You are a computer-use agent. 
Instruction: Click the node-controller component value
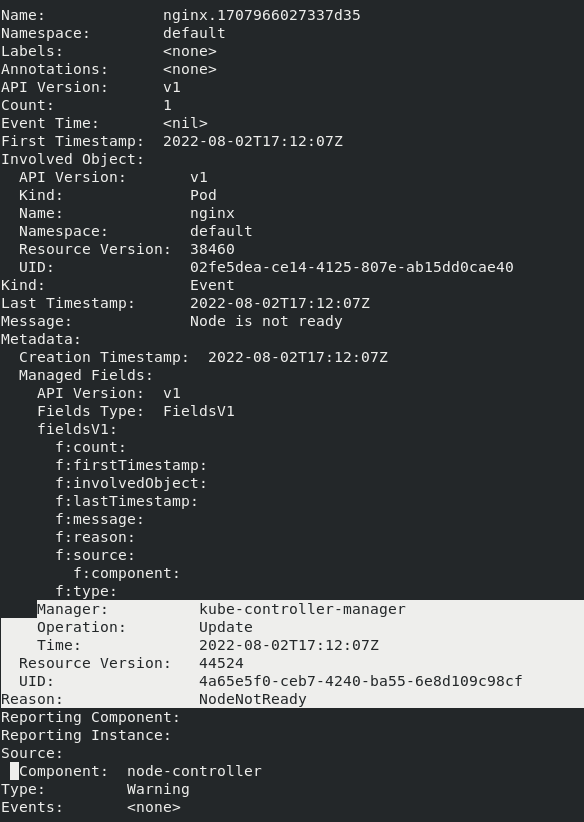click(x=194, y=771)
